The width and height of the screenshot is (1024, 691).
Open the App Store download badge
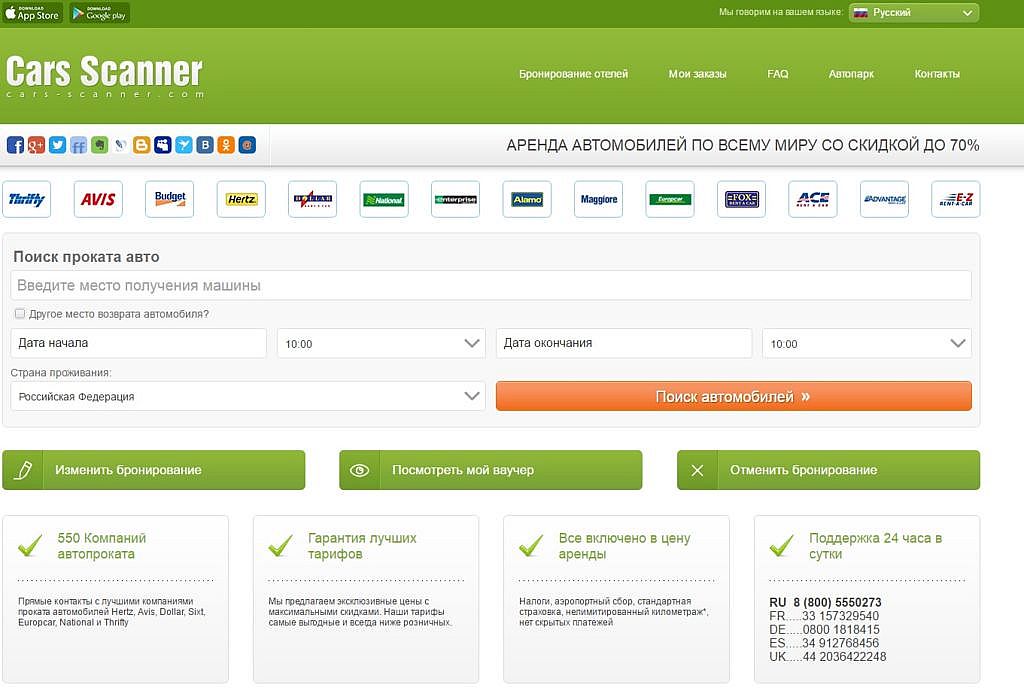pyautogui.click(x=33, y=13)
